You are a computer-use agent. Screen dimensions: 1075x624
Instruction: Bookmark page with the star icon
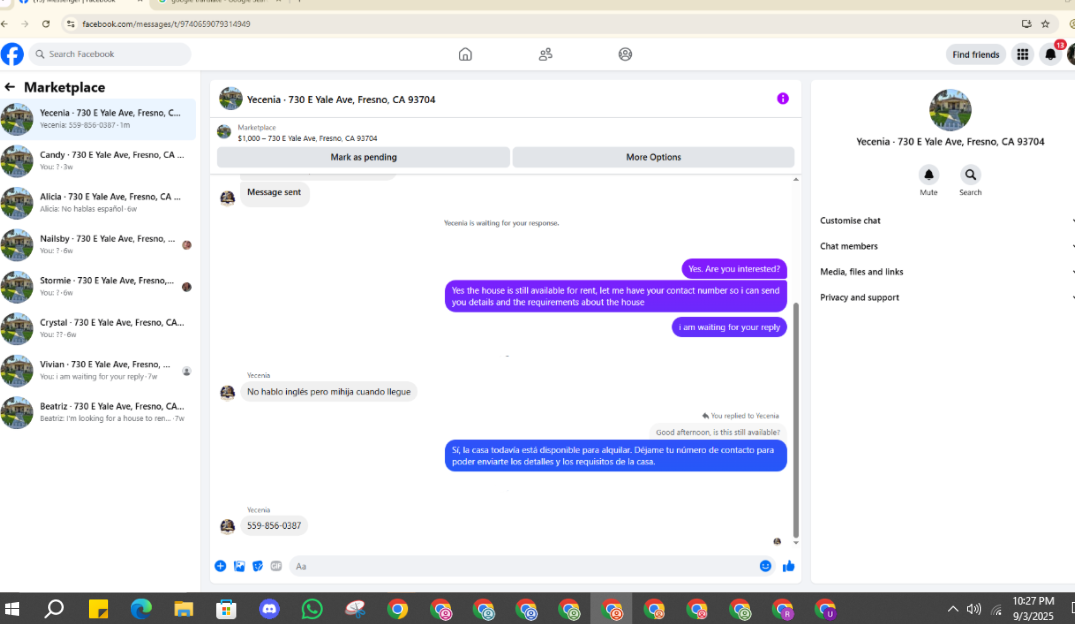1045,24
